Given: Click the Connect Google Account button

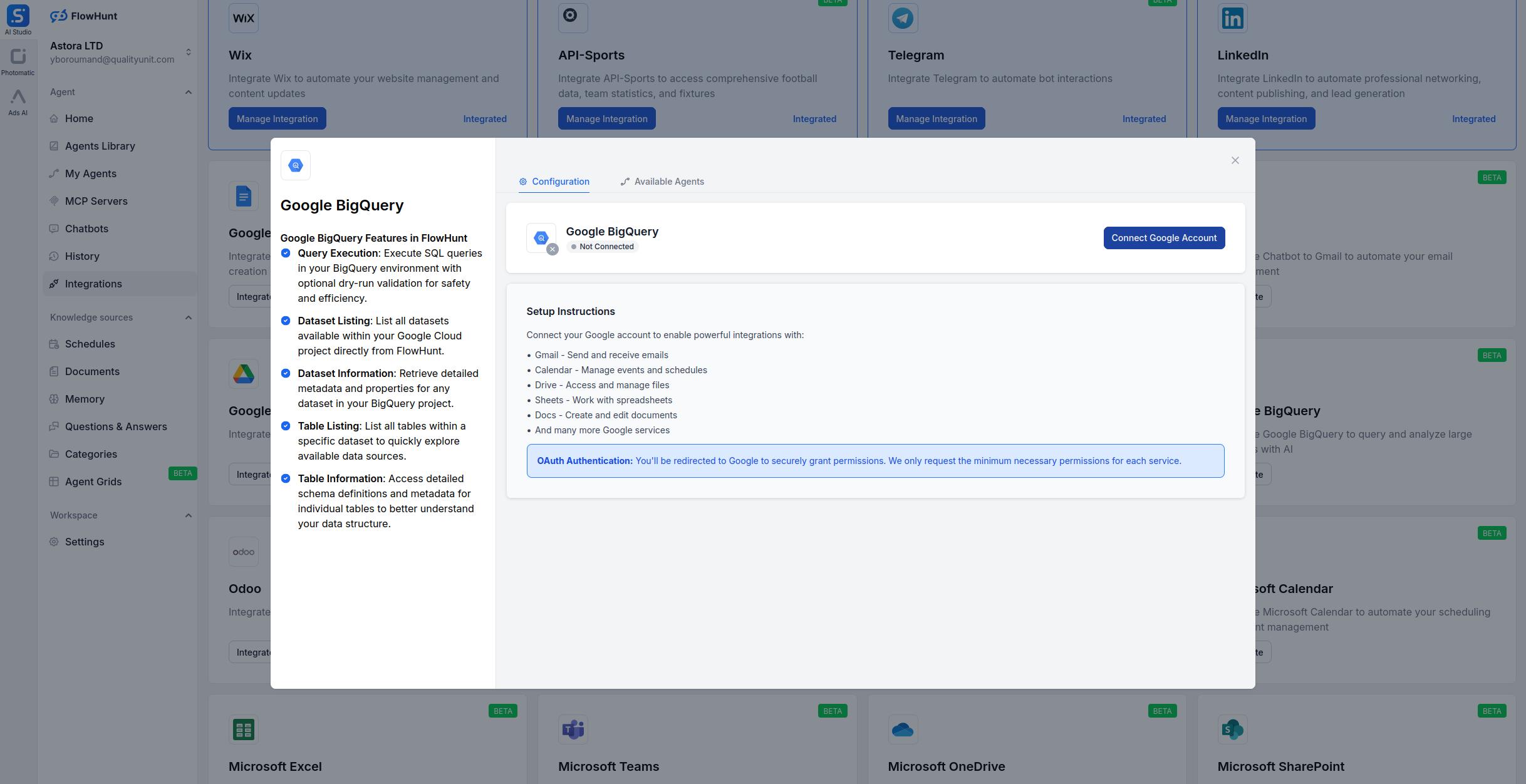Looking at the screenshot, I should [x=1163, y=238].
